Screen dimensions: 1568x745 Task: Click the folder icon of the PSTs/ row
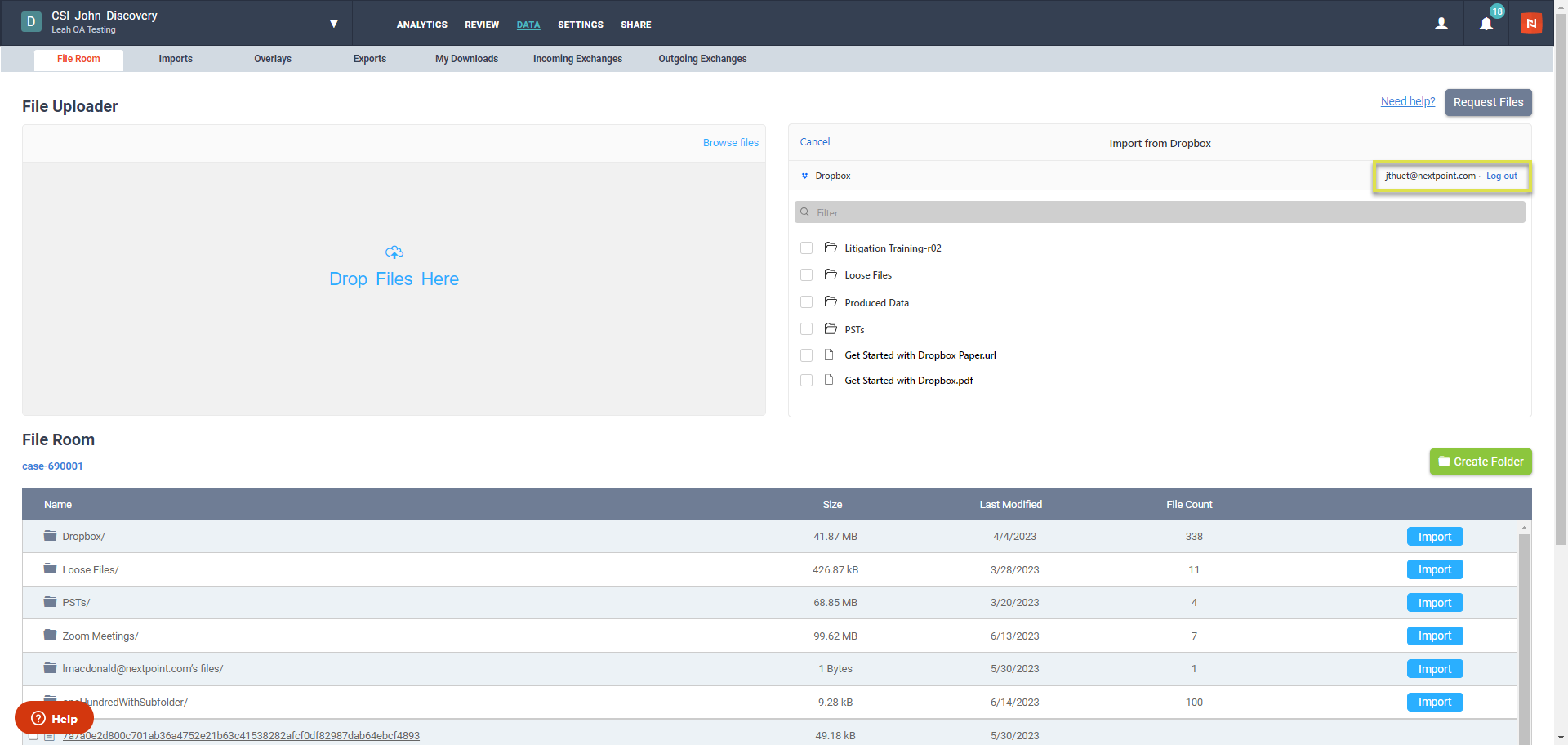pyautogui.click(x=50, y=602)
